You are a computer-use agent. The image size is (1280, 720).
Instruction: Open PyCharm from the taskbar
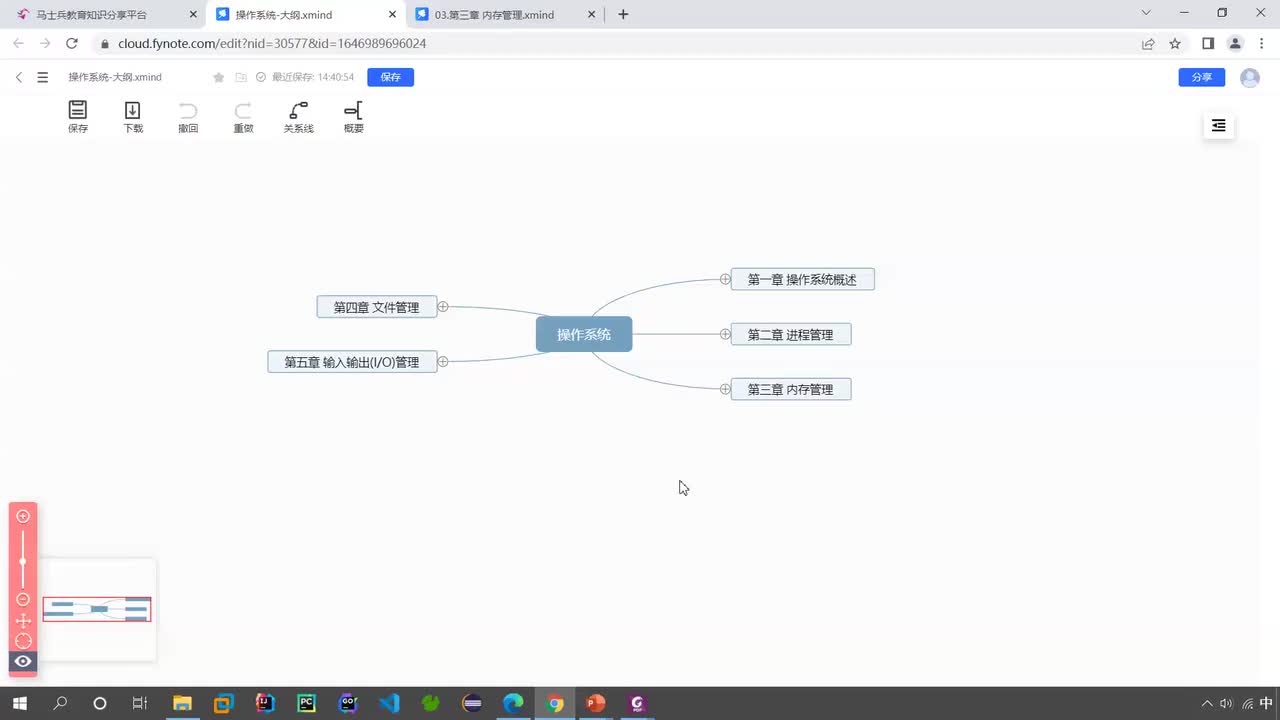tap(306, 703)
